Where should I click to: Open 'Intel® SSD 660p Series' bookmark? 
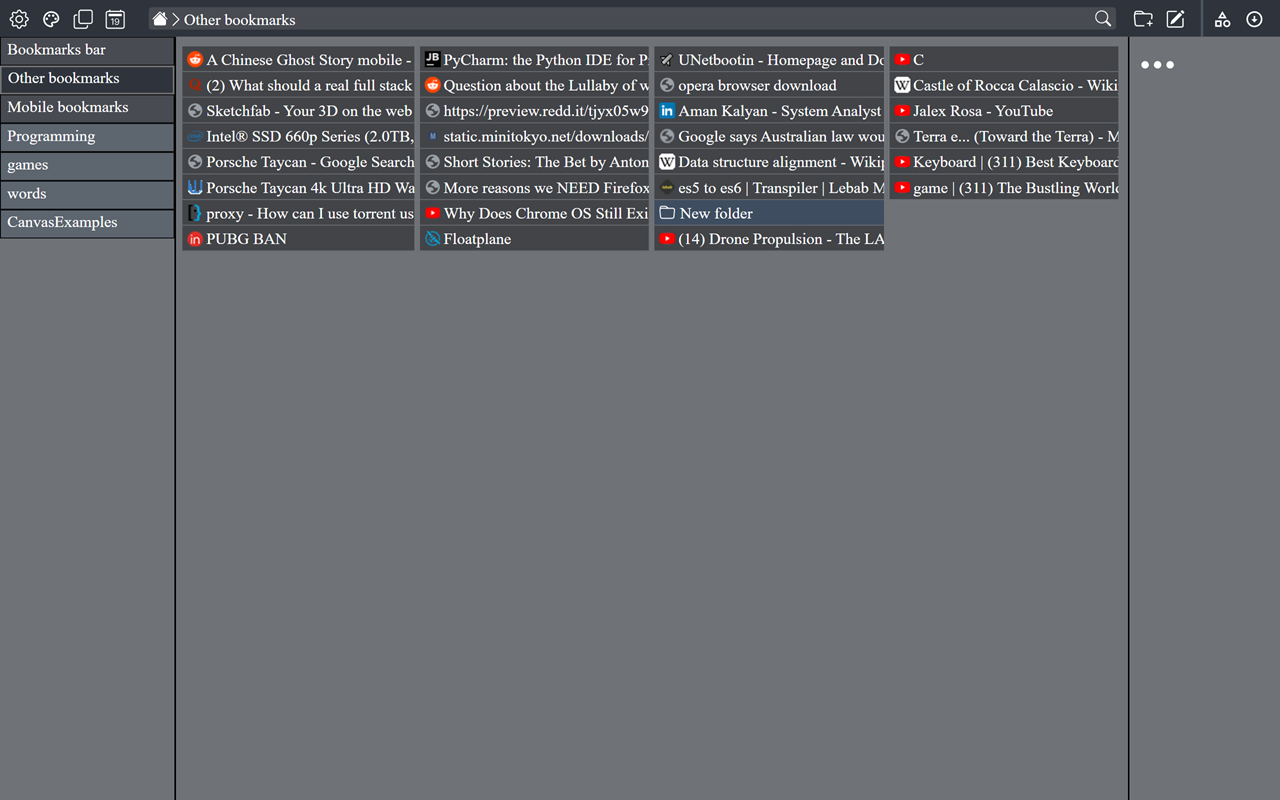[x=298, y=137]
